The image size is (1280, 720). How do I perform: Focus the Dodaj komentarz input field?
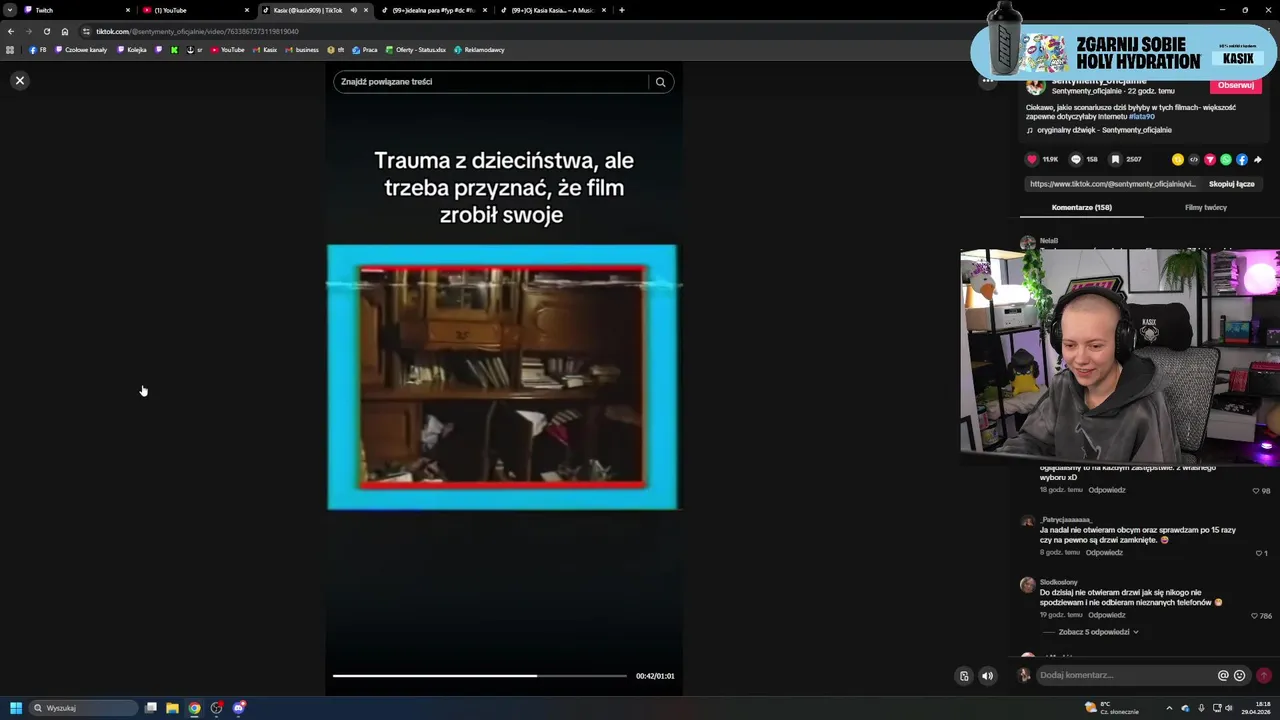pyautogui.click(x=1125, y=675)
